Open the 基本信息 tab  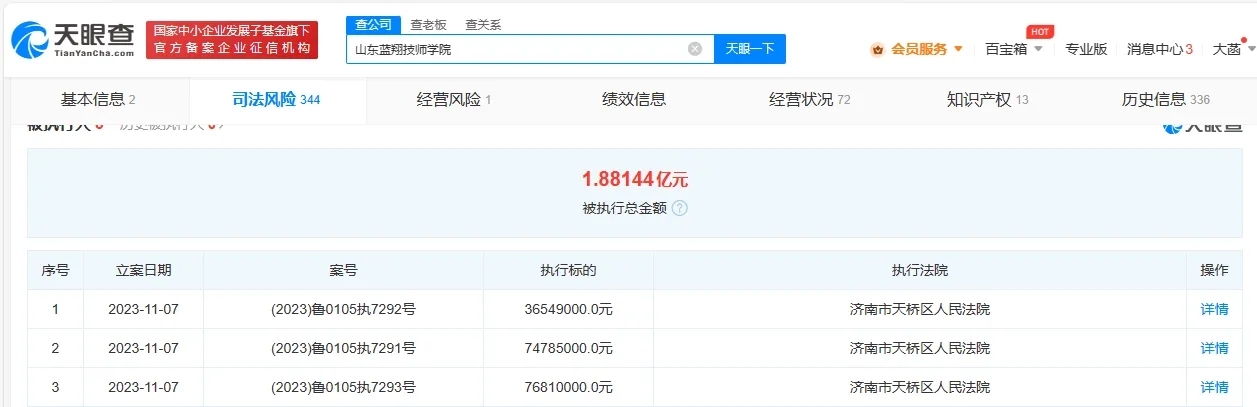[x=98, y=99]
